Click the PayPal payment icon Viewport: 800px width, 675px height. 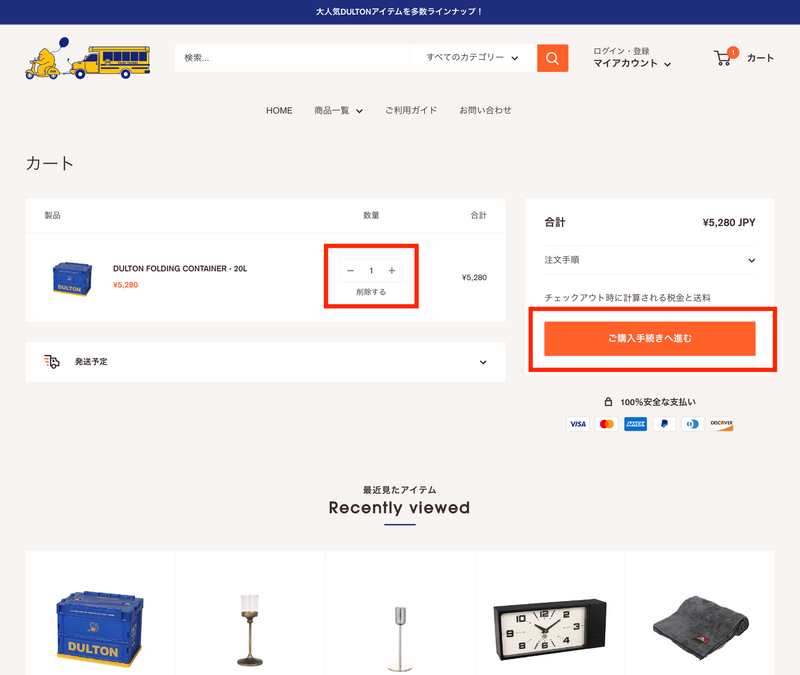(664, 424)
